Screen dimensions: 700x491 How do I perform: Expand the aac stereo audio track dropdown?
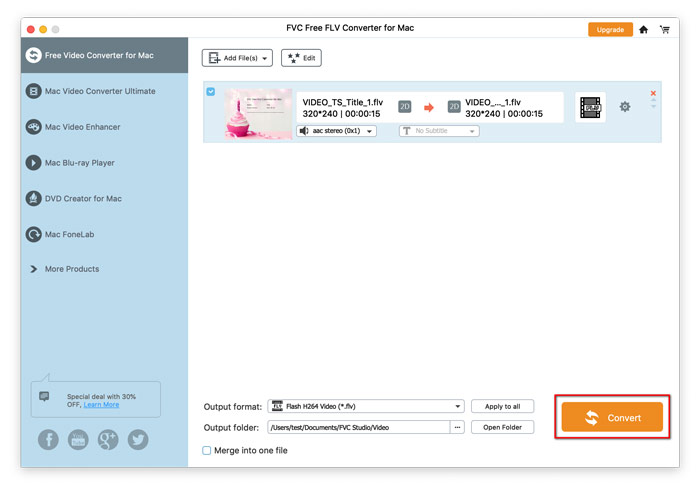pos(336,131)
